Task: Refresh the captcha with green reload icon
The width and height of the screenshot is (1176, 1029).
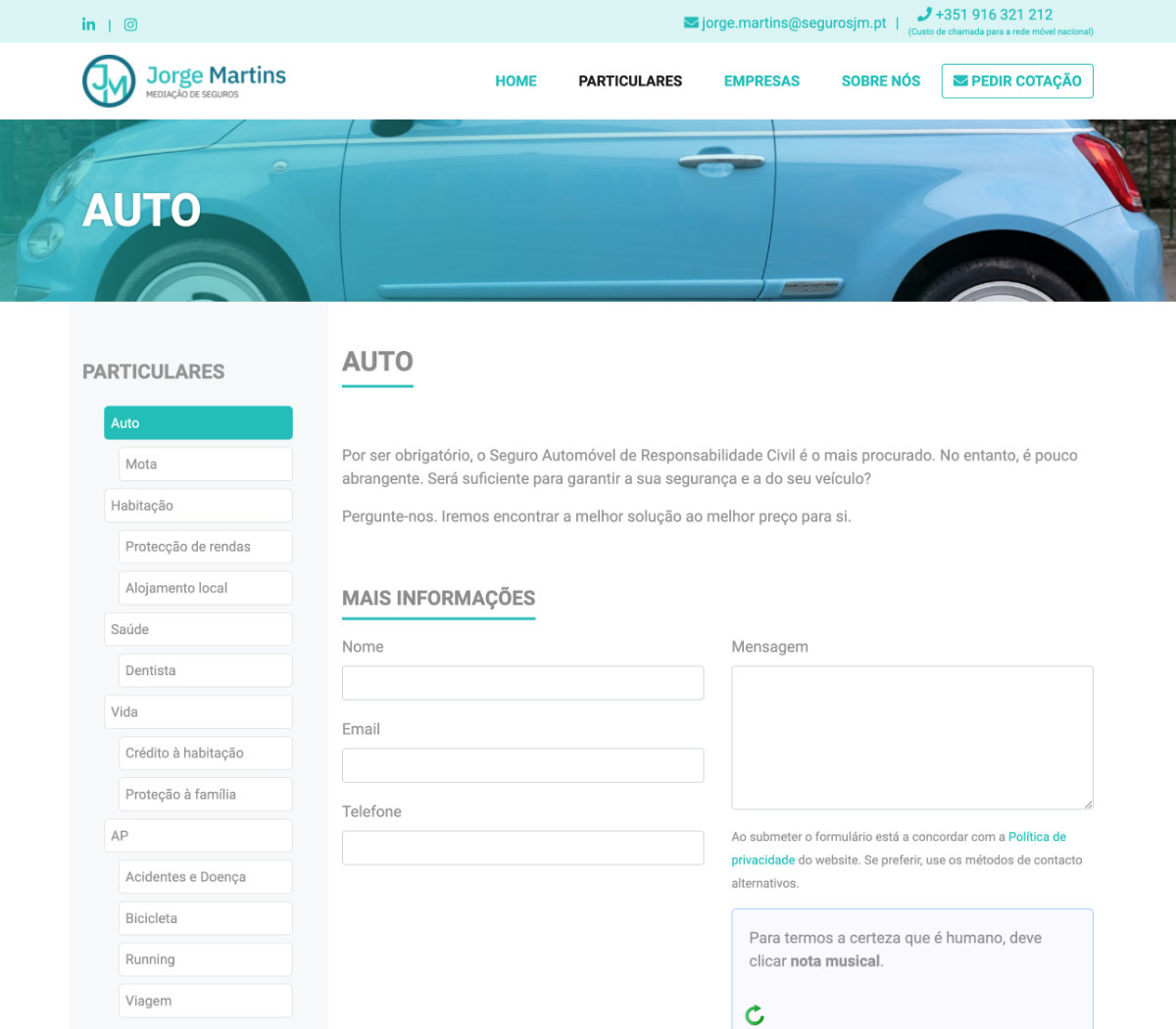Action: [755, 1015]
